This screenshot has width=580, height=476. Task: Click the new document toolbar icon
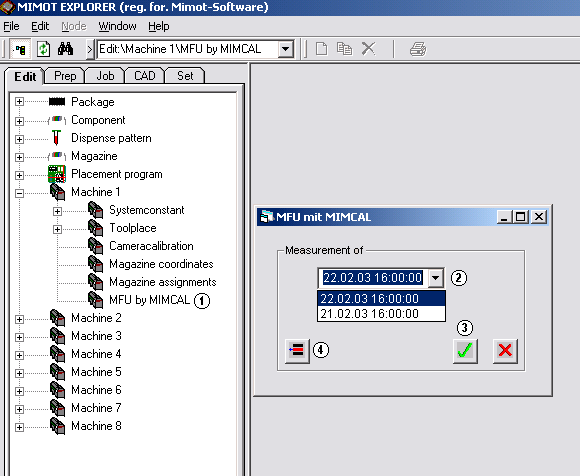[321, 49]
